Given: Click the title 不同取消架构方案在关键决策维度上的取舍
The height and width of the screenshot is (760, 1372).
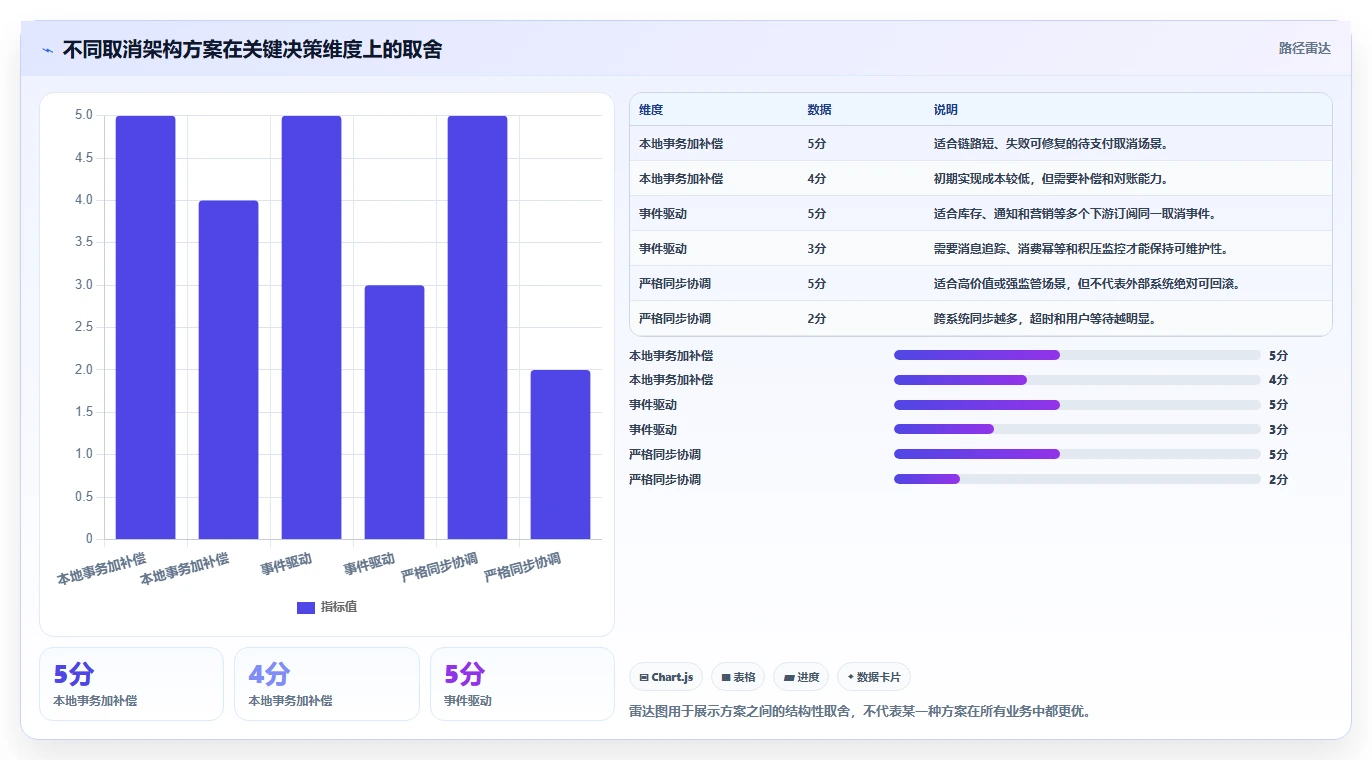Looking at the screenshot, I should point(252,49).
